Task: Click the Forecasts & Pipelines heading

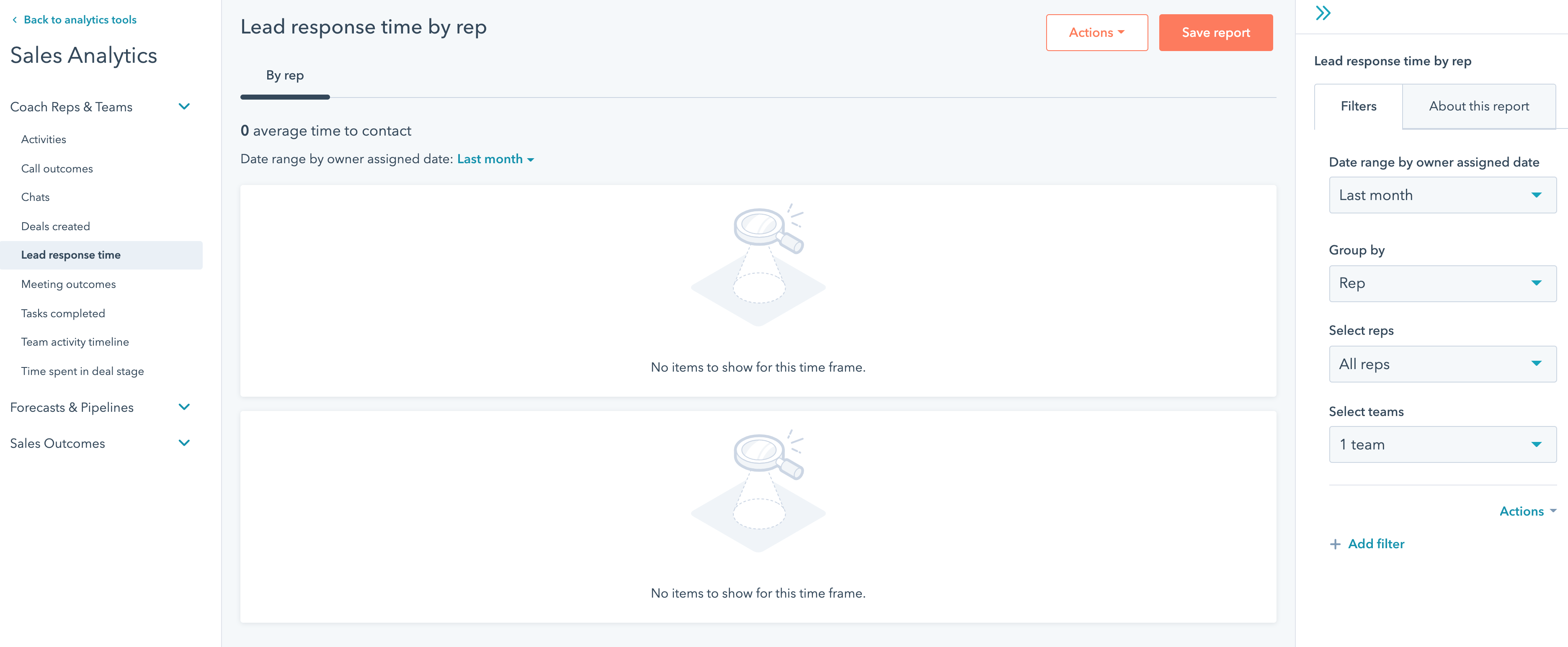Action: pyautogui.click(x=72, y=408)
